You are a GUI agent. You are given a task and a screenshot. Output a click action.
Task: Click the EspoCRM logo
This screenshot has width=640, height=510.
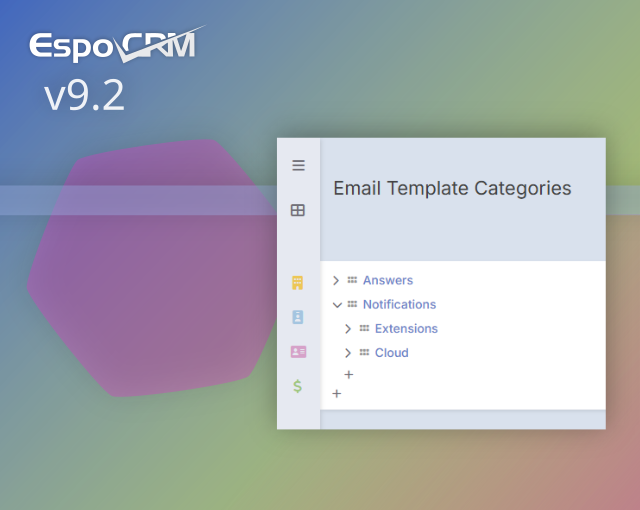coord(117,44)
